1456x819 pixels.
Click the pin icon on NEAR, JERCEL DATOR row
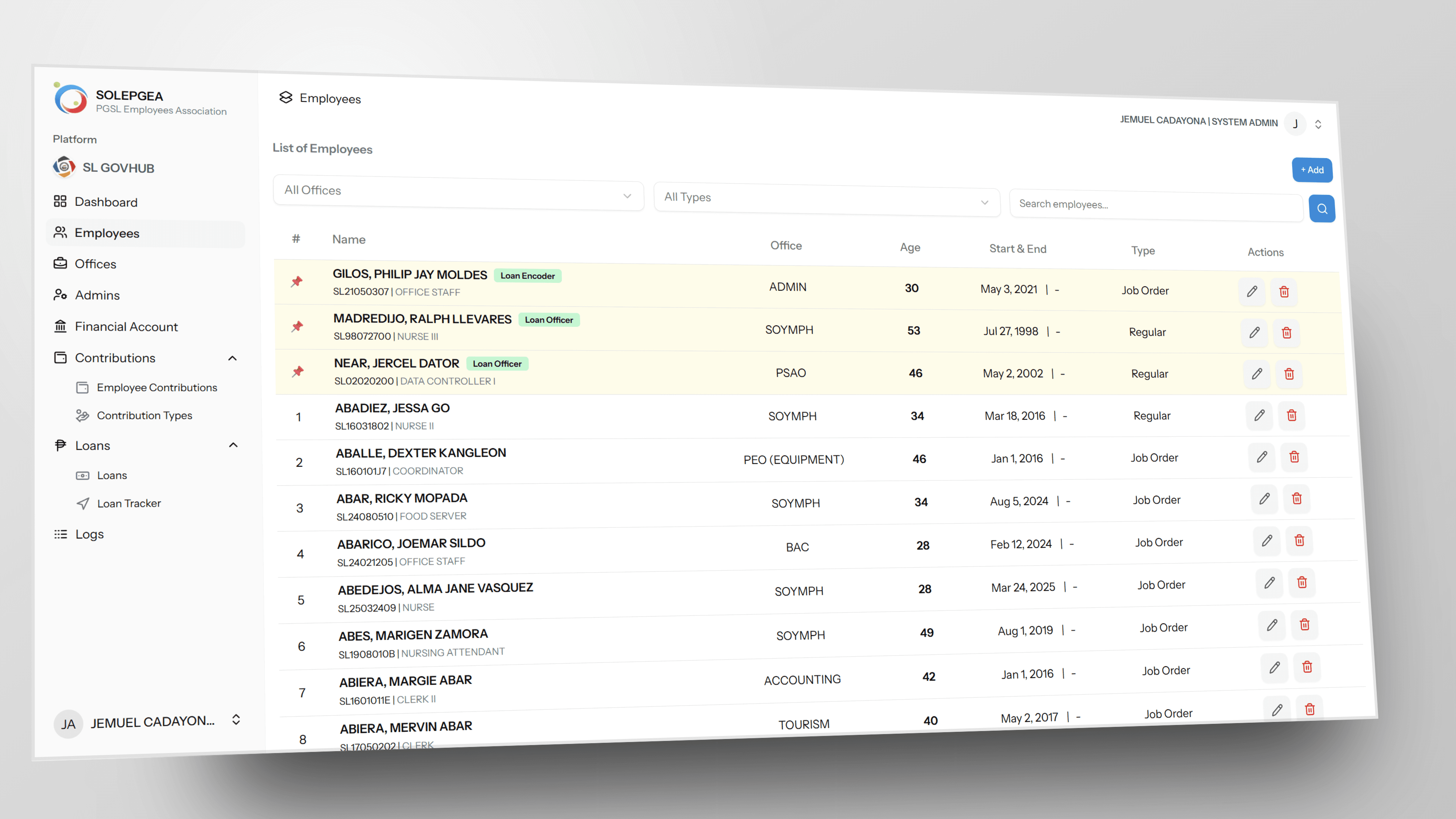point(298,371)
